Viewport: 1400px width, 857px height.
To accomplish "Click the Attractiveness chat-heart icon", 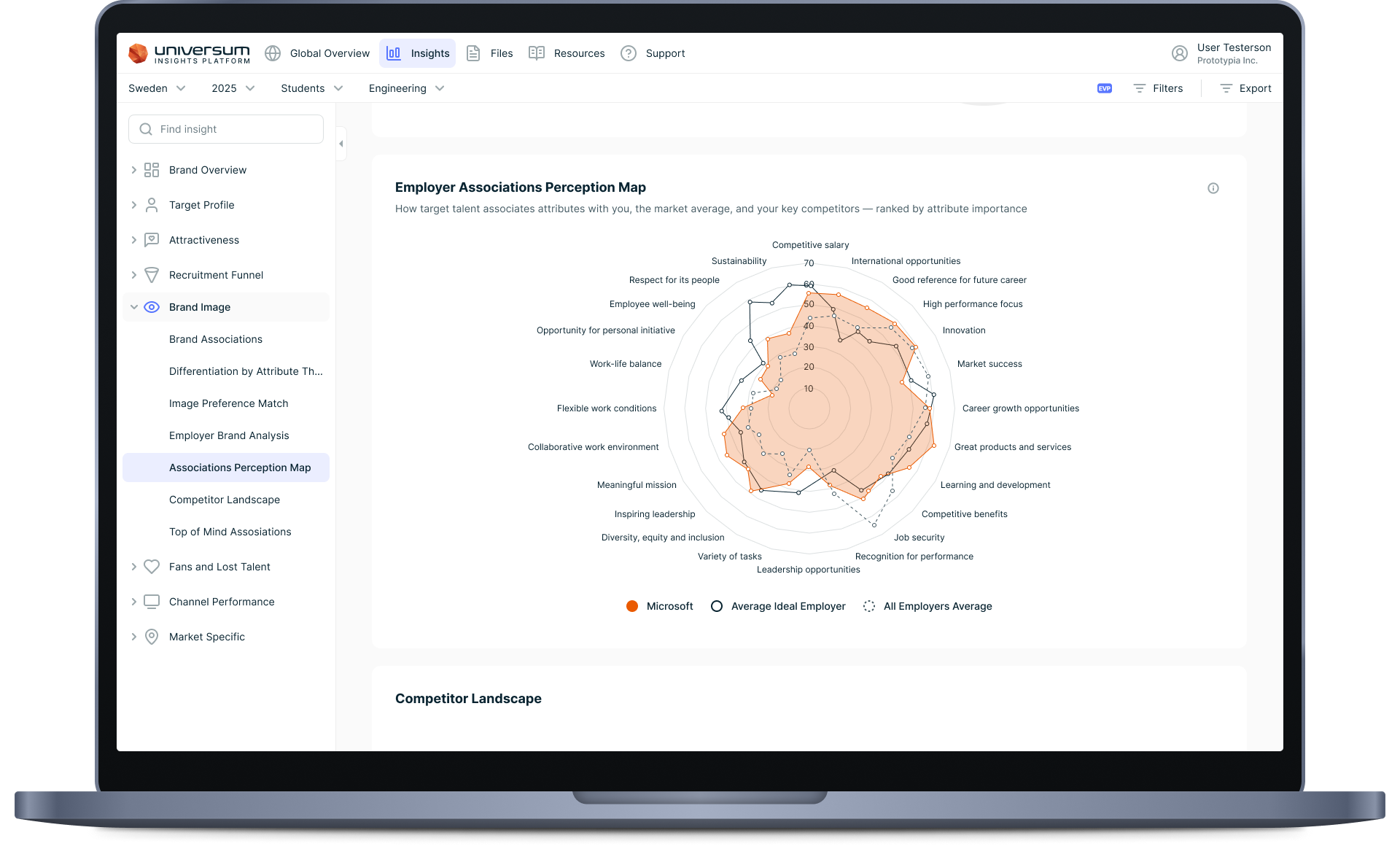I will click(x=152, y=240).
